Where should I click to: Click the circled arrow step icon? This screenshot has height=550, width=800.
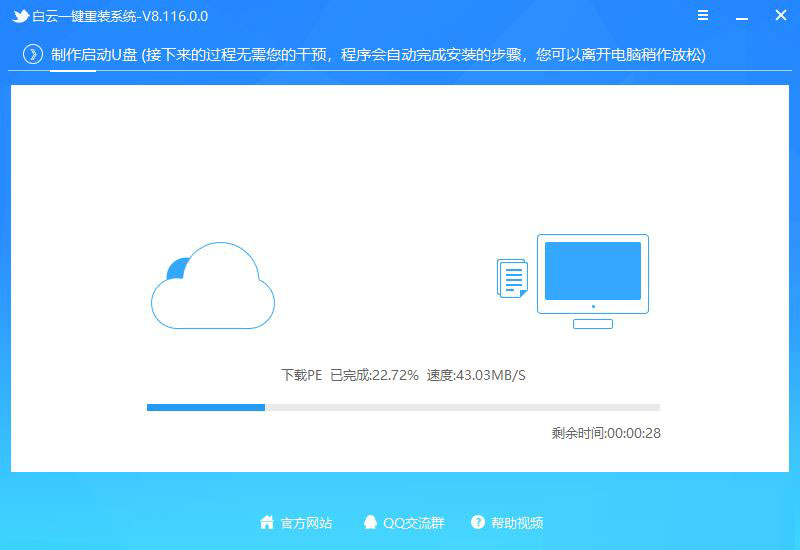pyautogui.click(x=33, y=54)
